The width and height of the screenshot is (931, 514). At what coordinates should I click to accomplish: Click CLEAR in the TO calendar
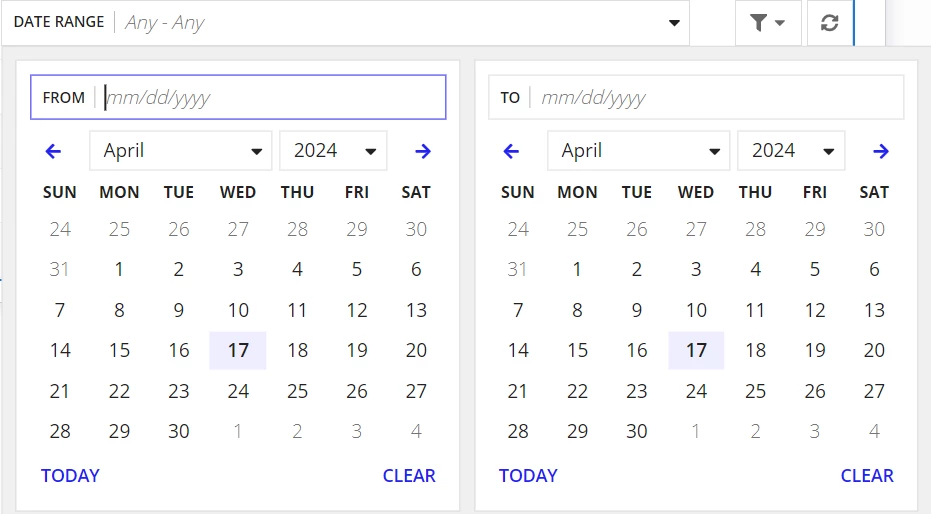click(x=867, y=475)
